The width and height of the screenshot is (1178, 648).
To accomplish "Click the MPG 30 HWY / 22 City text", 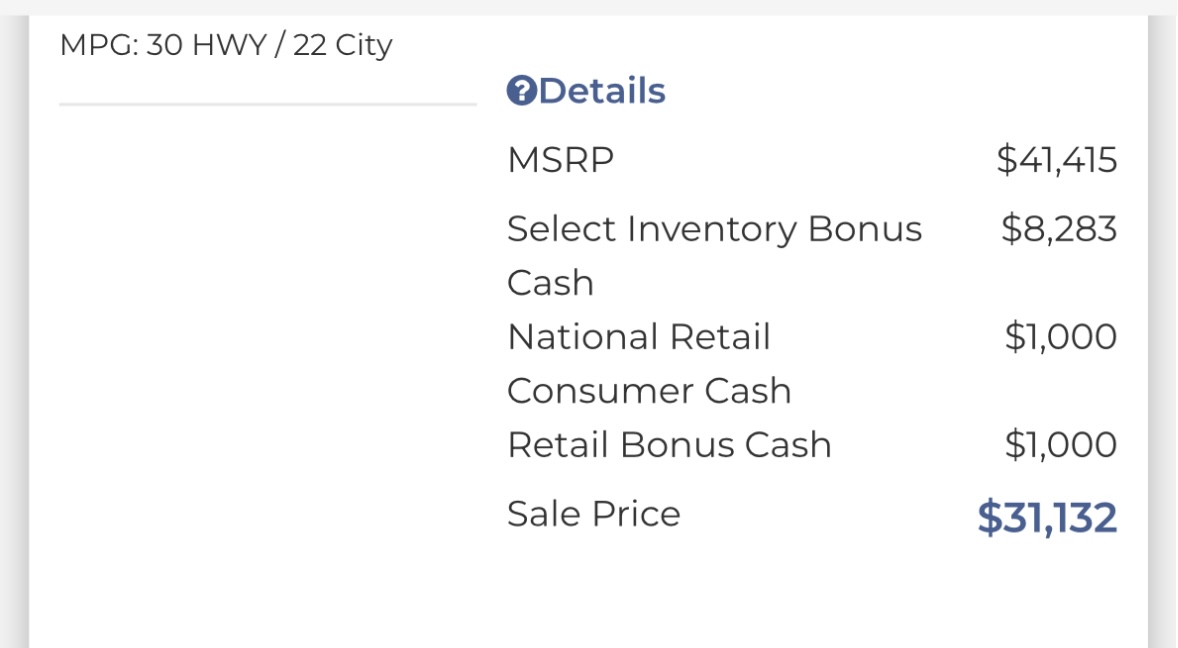I will pyautogui.click(x=226, y=45).
